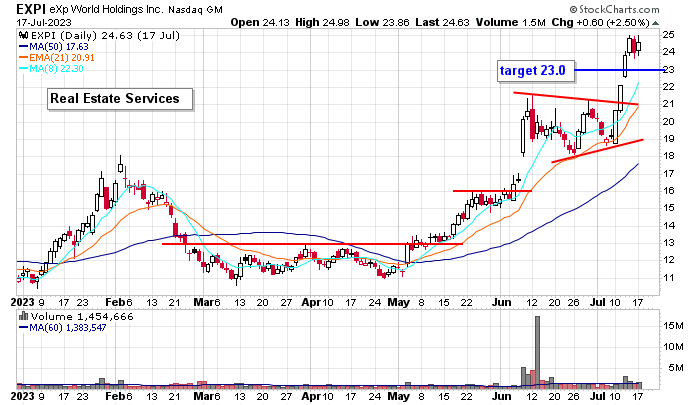The height and width of the screenshot is (405, 700).
Task: Click the 2023 label on the volume-panel date axis
Action: pos(22,396)
